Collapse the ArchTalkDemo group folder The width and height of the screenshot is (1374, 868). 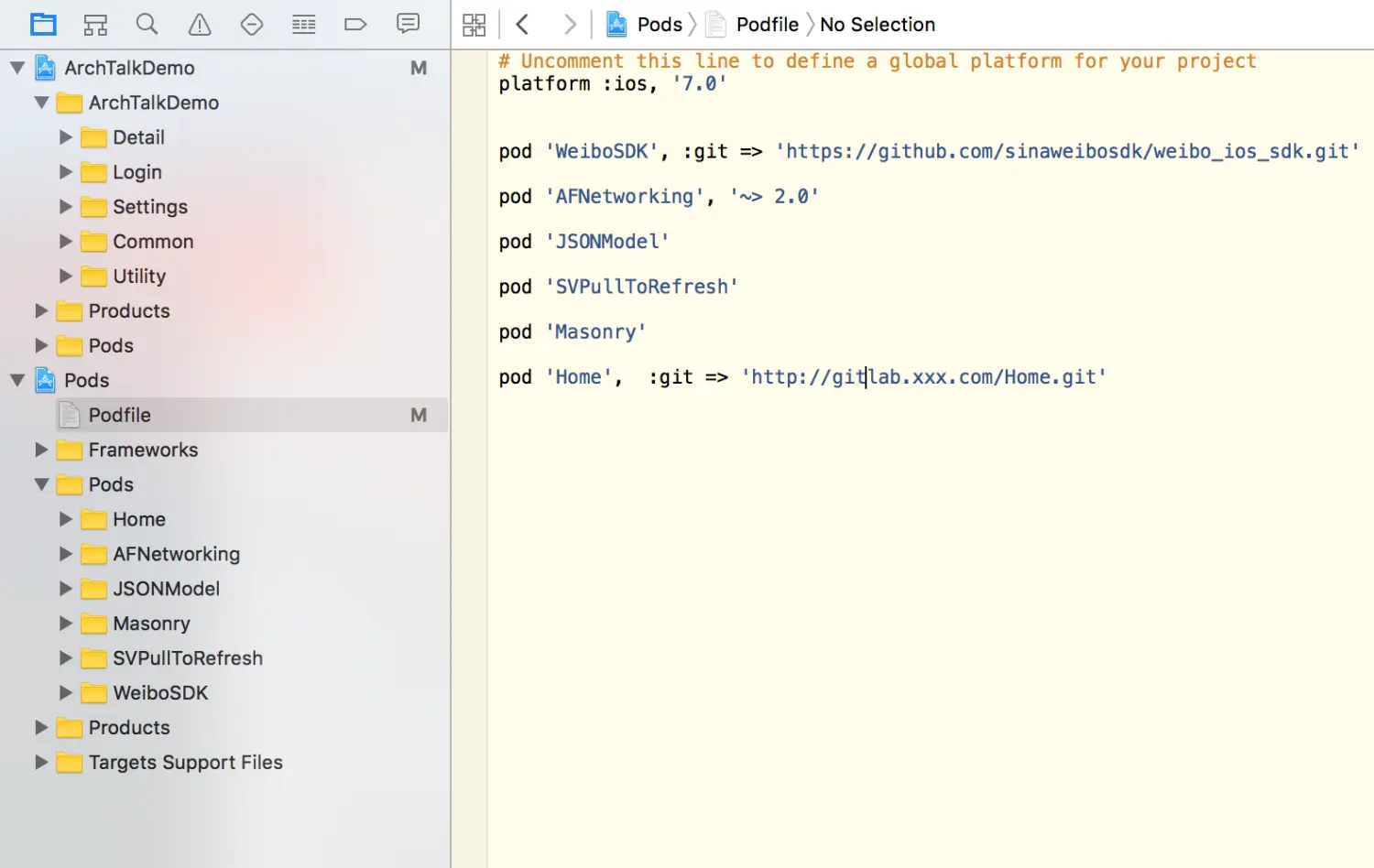[41, 103]
